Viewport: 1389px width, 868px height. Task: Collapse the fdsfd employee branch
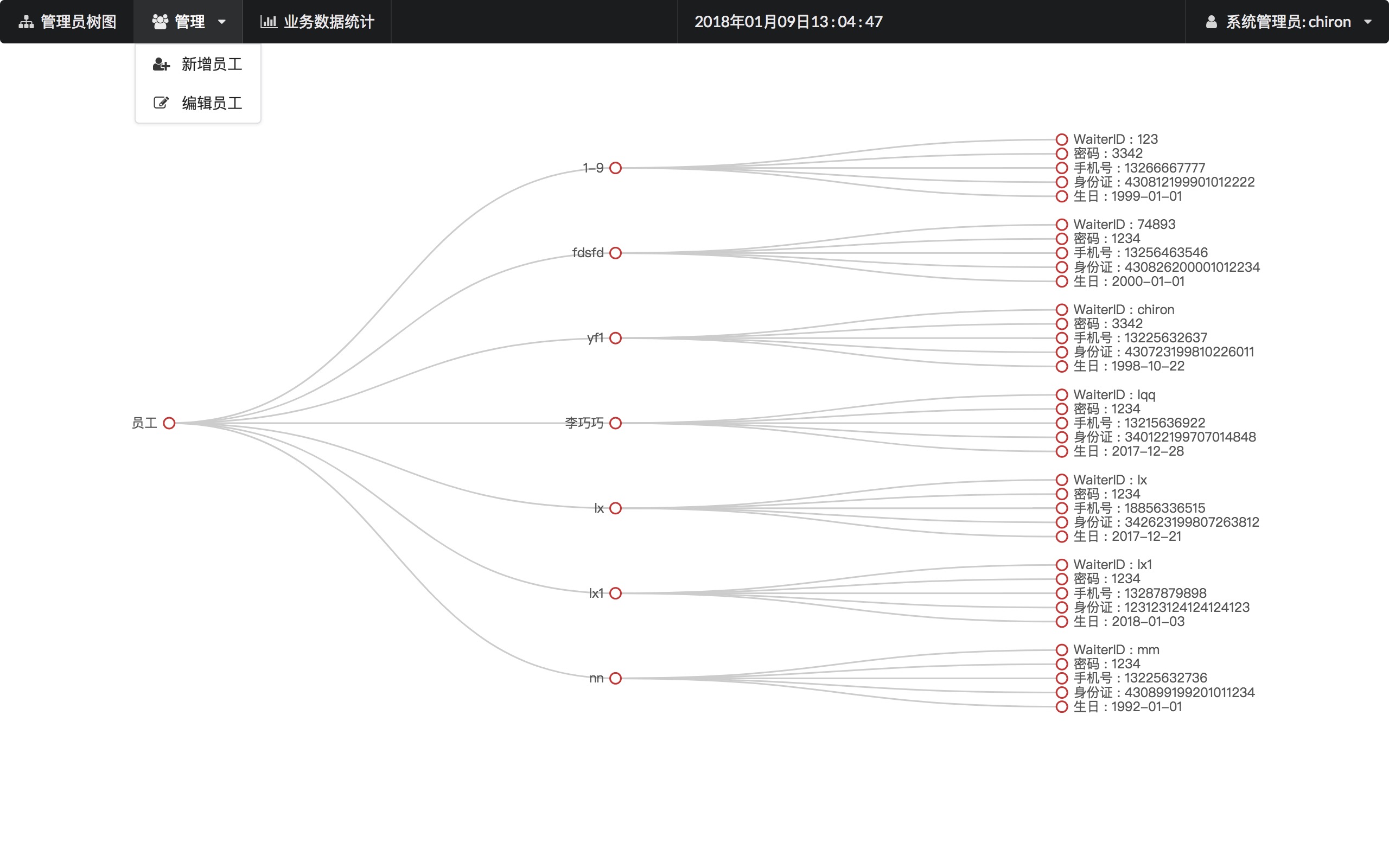click(x=615, y=253)
